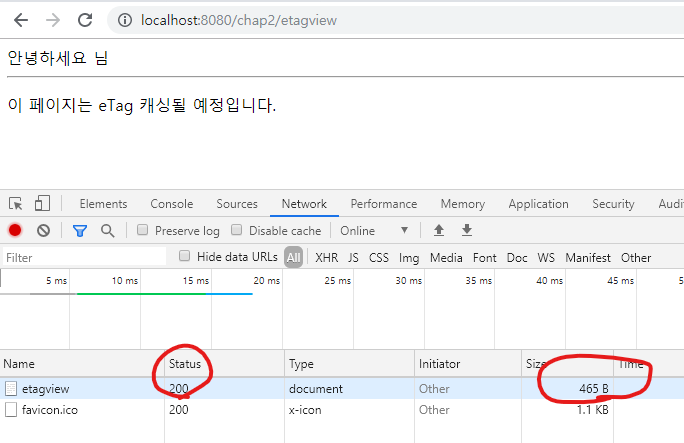Reload the page with the refresh icon
The height and width of the screenshot is (443, 684).
coord(85,20)
